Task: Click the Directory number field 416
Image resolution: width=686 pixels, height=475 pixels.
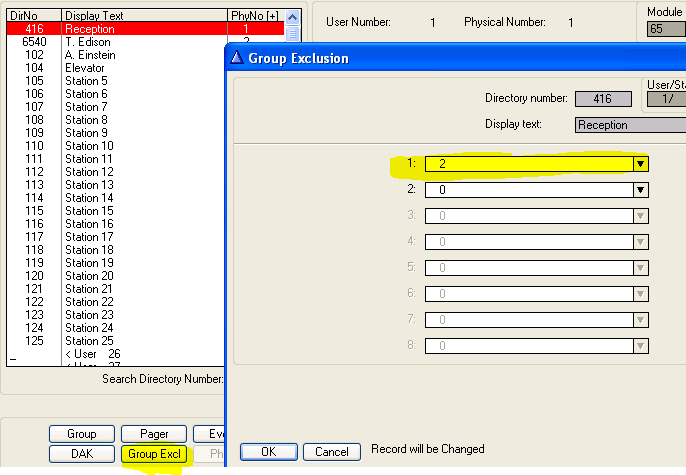Action: [603, 98]
